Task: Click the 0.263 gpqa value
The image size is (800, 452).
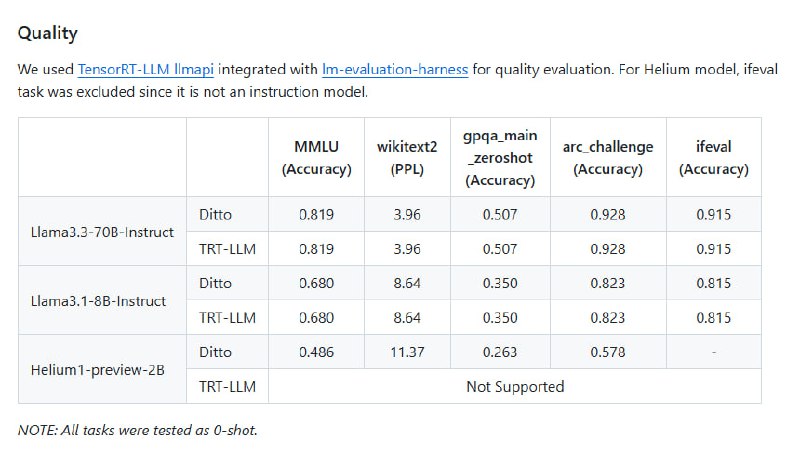Action: coord(499,352)
